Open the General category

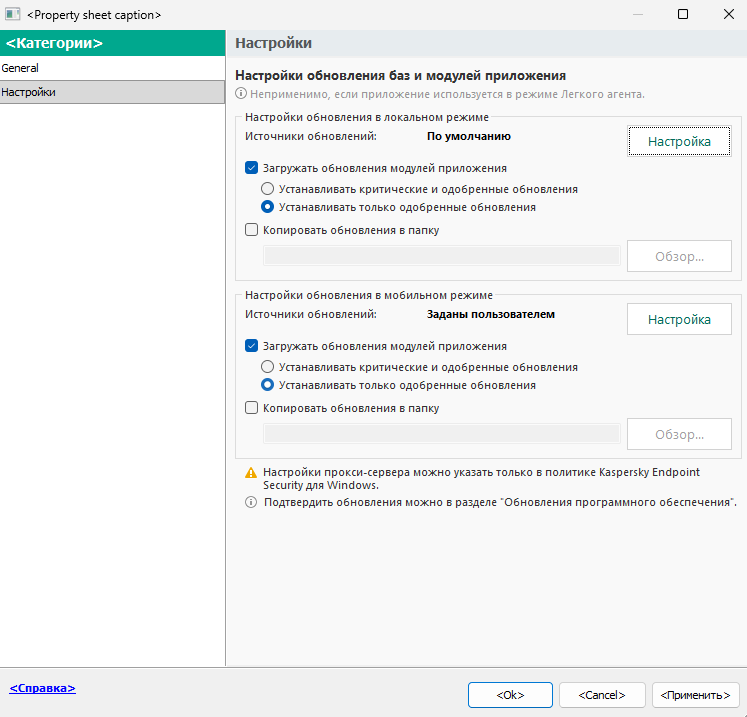click(x=112, y=68)
